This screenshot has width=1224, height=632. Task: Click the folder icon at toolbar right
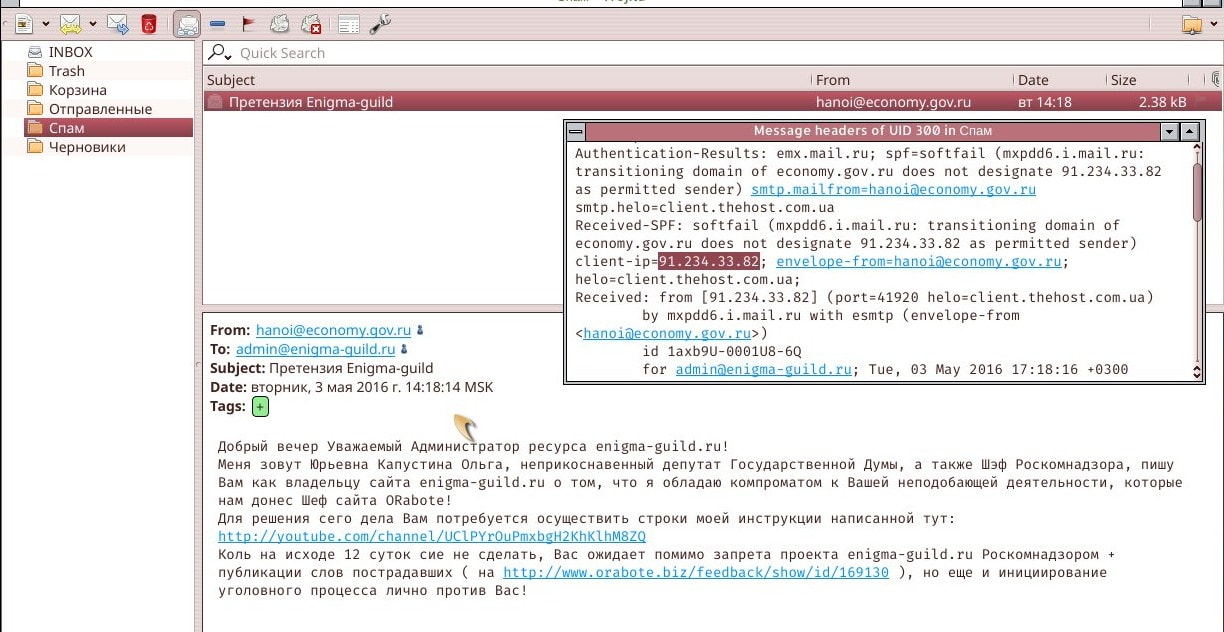point(1191,24)
